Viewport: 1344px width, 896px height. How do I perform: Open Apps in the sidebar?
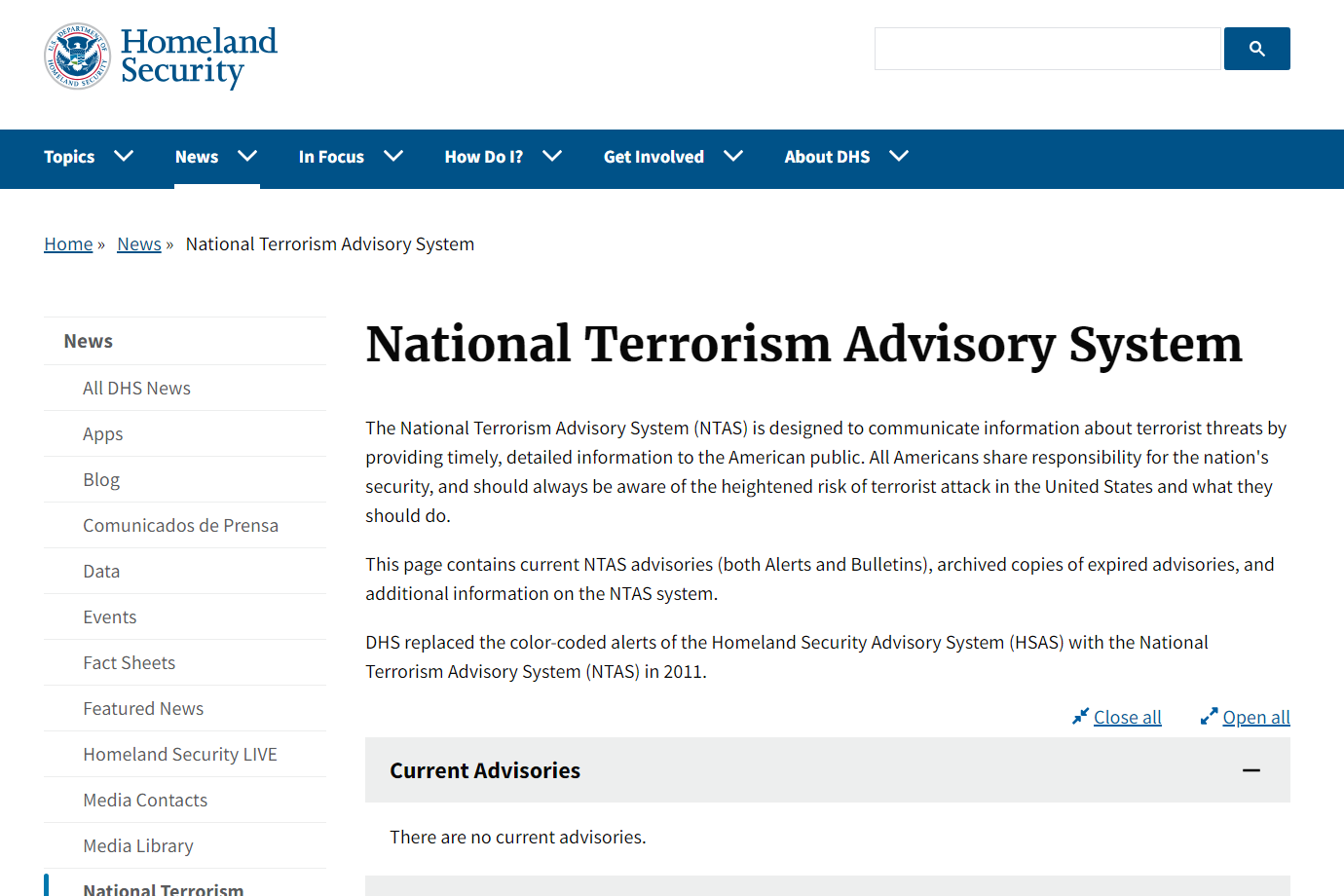[185, 433]
